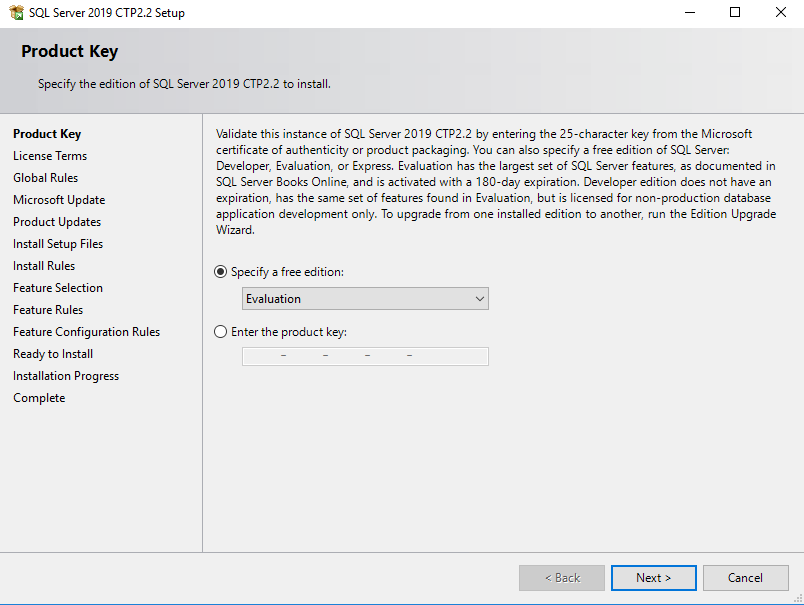Minimize the SQL Server Setup window
The width and height of the screenshot is (804, 605).
coord(690,12)
